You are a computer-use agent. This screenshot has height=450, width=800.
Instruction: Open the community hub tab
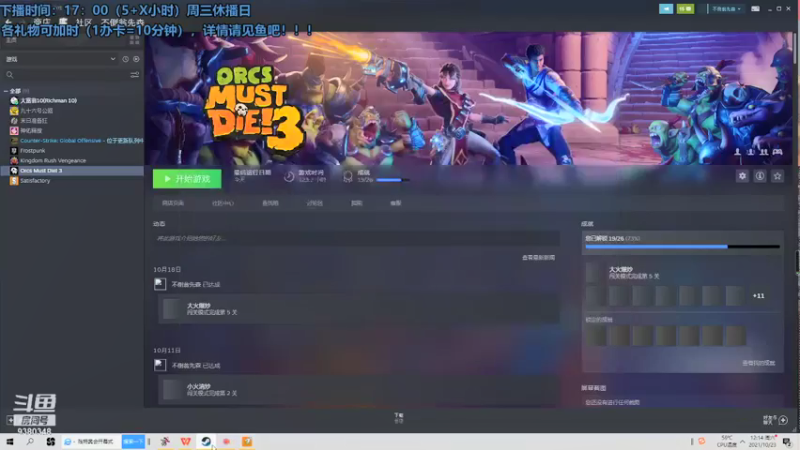[222, 203]
